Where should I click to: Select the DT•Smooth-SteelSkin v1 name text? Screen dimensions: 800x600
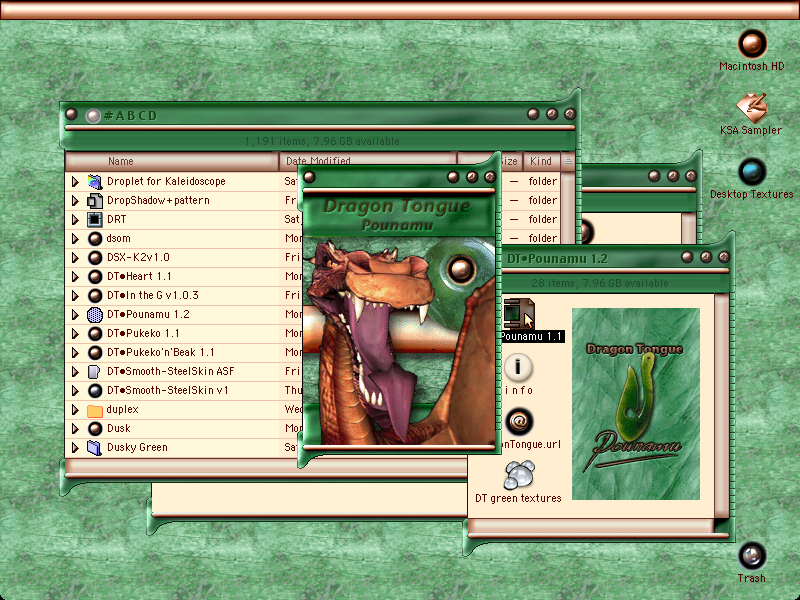(x=168, y=391)
